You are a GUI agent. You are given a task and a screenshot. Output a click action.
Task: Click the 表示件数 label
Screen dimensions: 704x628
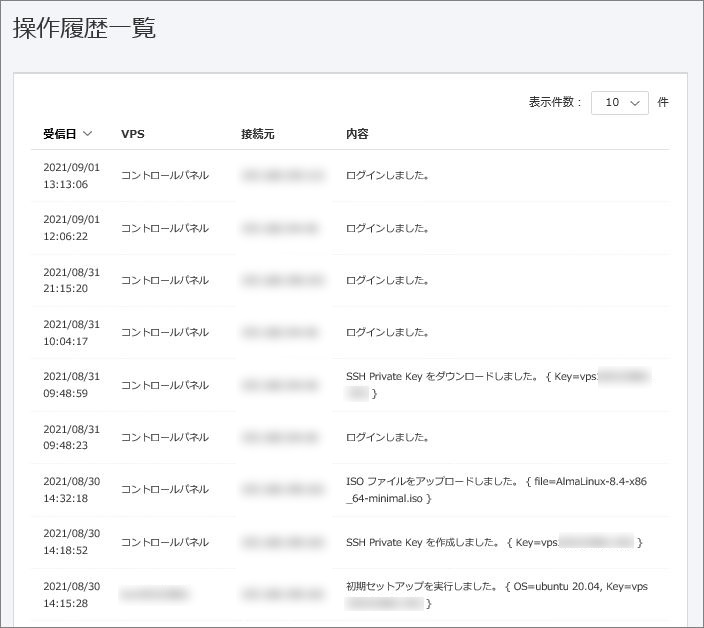(x=554, y=102)
